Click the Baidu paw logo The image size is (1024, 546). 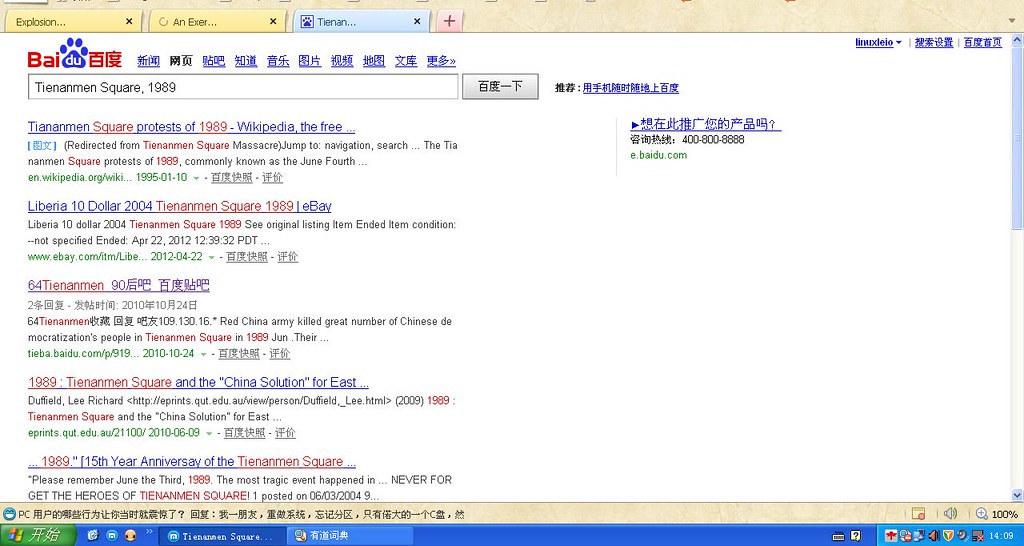(74, 54)
